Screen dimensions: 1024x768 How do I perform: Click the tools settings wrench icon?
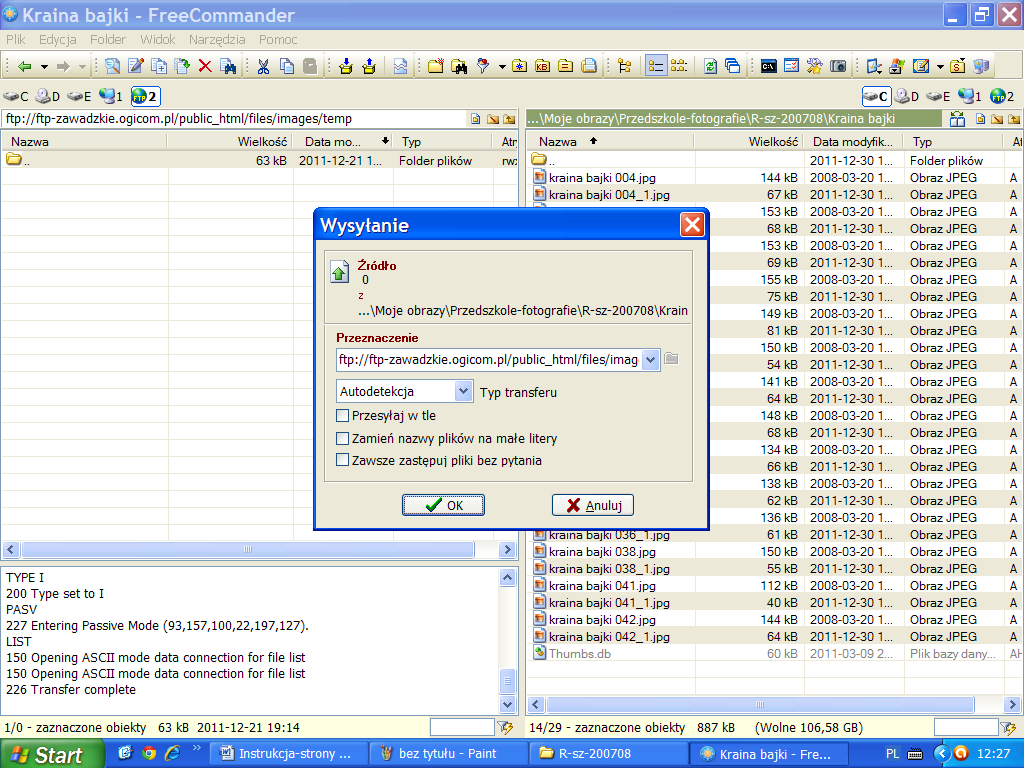coord(814,66)
